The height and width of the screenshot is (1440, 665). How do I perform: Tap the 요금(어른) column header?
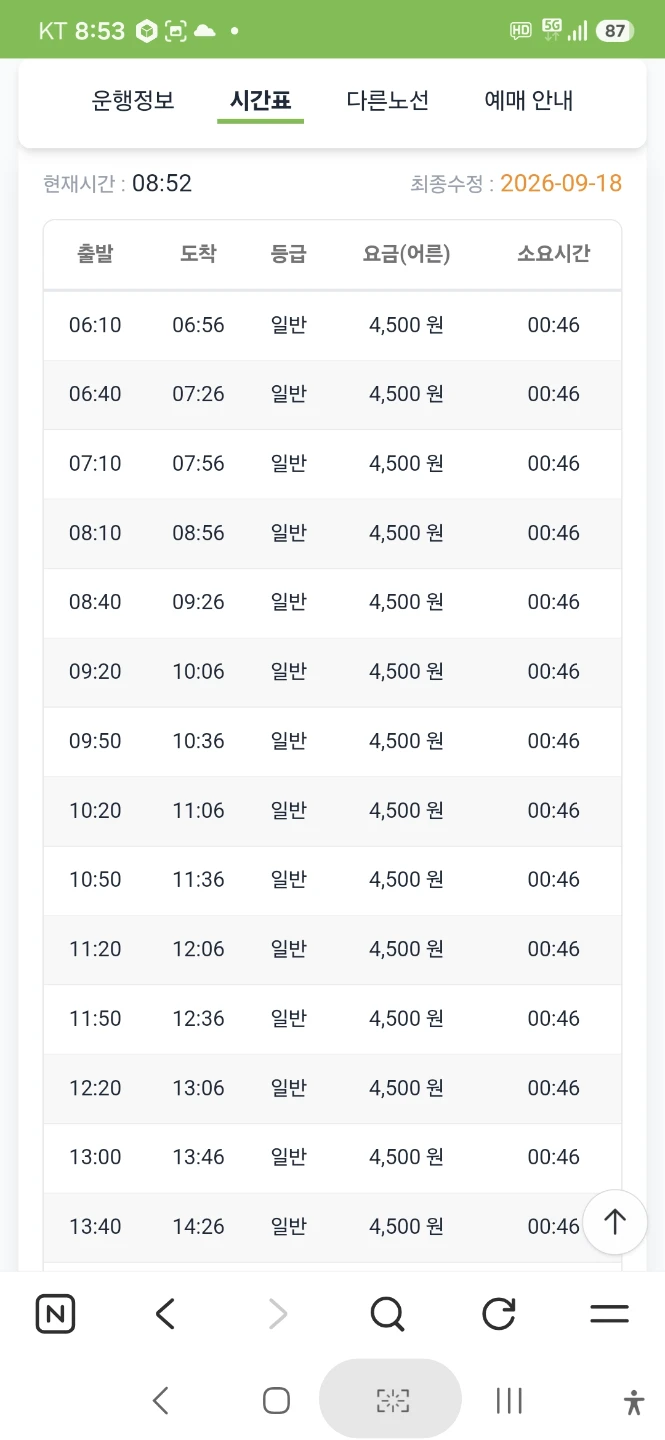406,254
